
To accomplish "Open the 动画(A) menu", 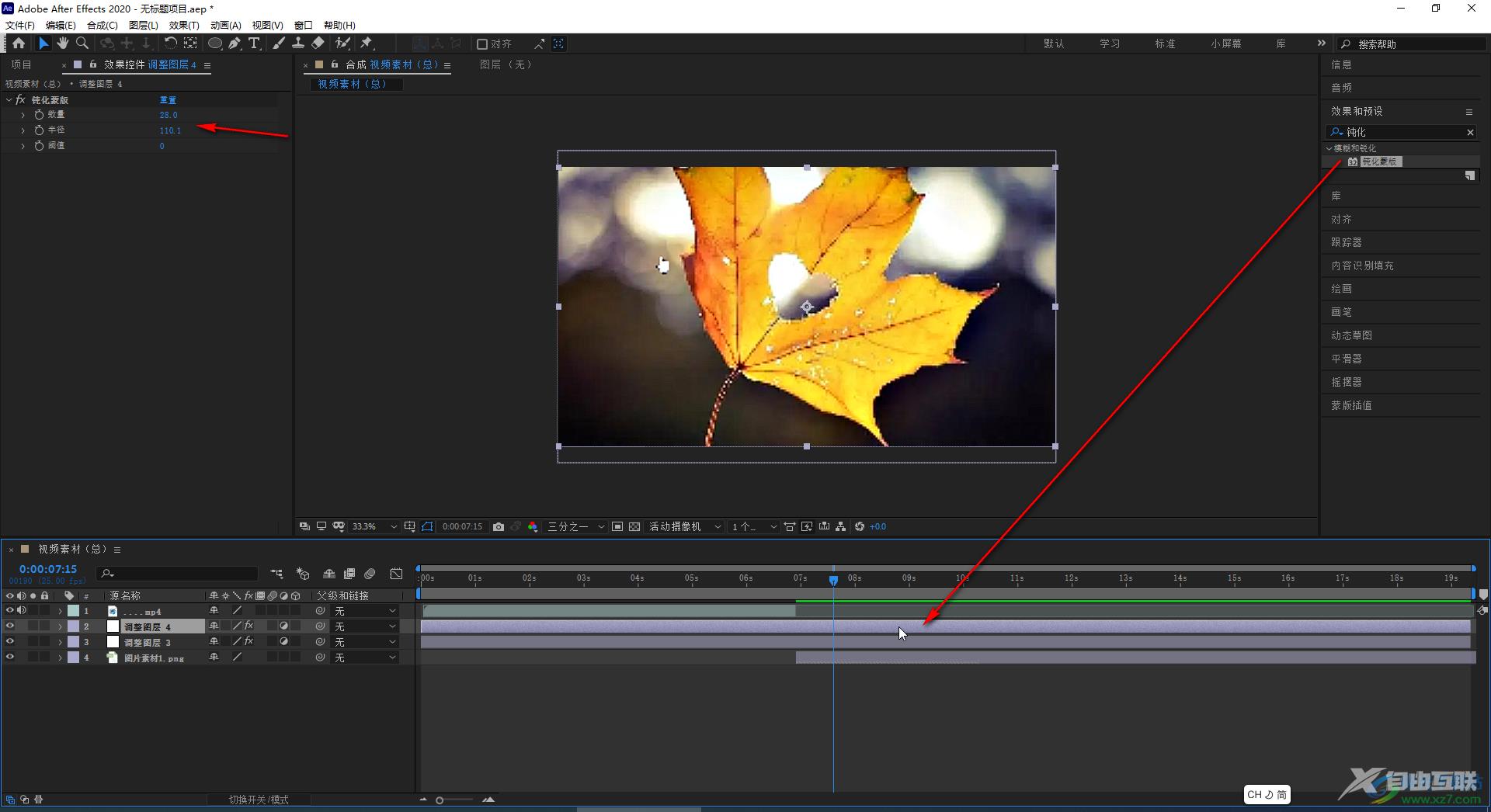I will click(225, 25).
